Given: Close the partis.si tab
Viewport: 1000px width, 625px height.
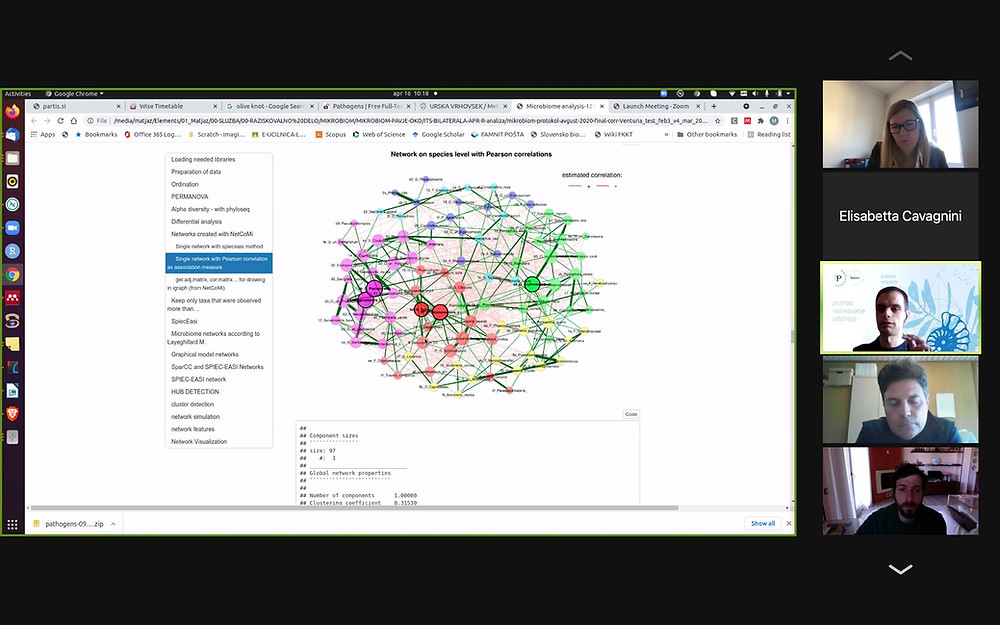Looking at the screenshot, I should coord(119,107).
